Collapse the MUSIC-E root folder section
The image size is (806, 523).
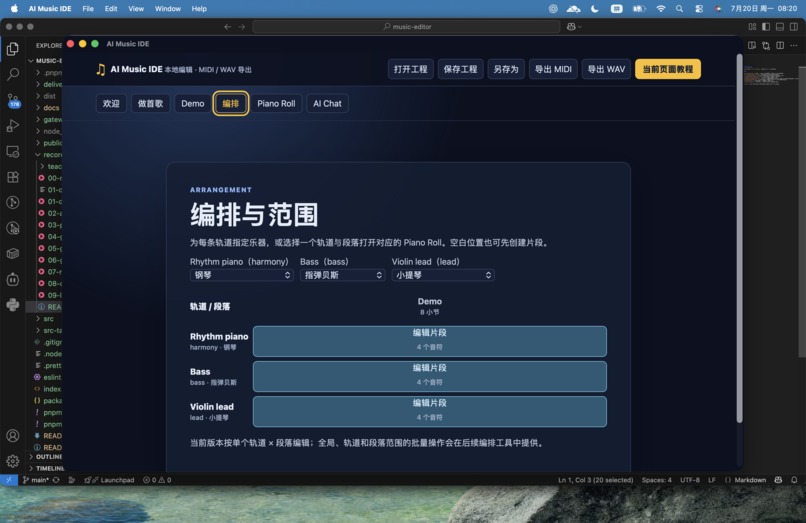coord(46,61)
